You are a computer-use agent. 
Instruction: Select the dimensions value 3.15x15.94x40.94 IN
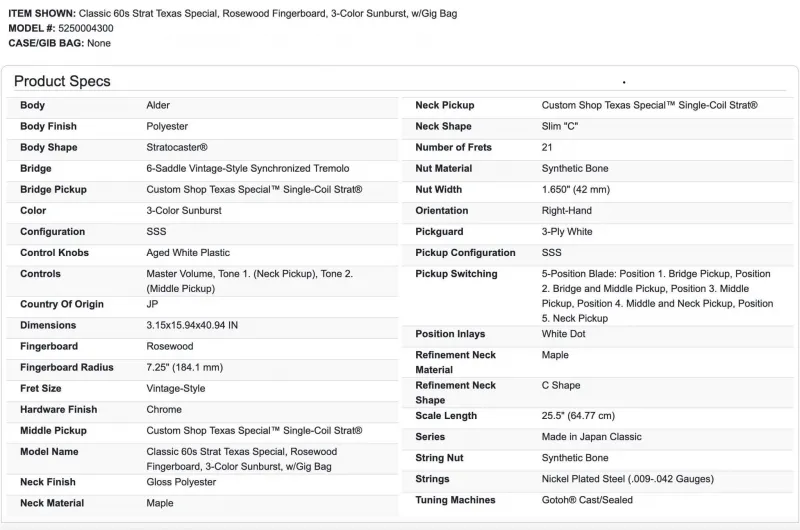[x=192, y=325]
